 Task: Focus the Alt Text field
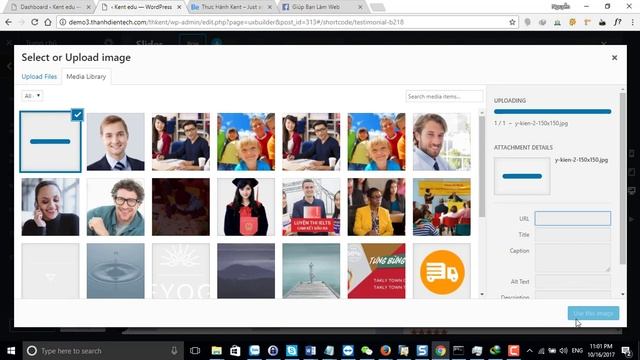tap(573, 282)
